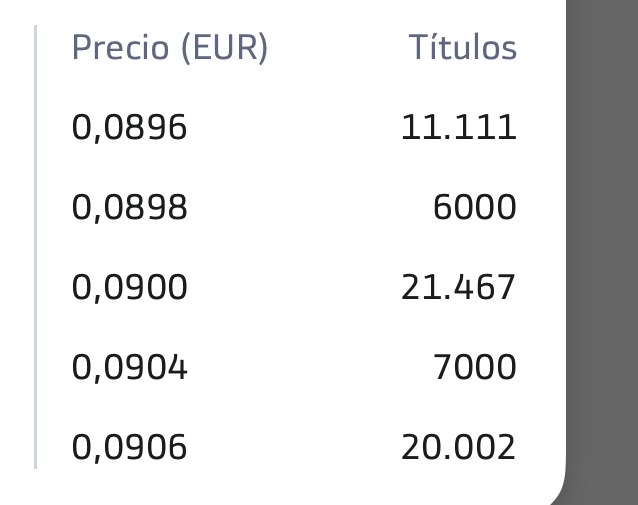Click the 7000 títulos quantity
This screenshot has width=638, height=505.
(x=475, y=367)
